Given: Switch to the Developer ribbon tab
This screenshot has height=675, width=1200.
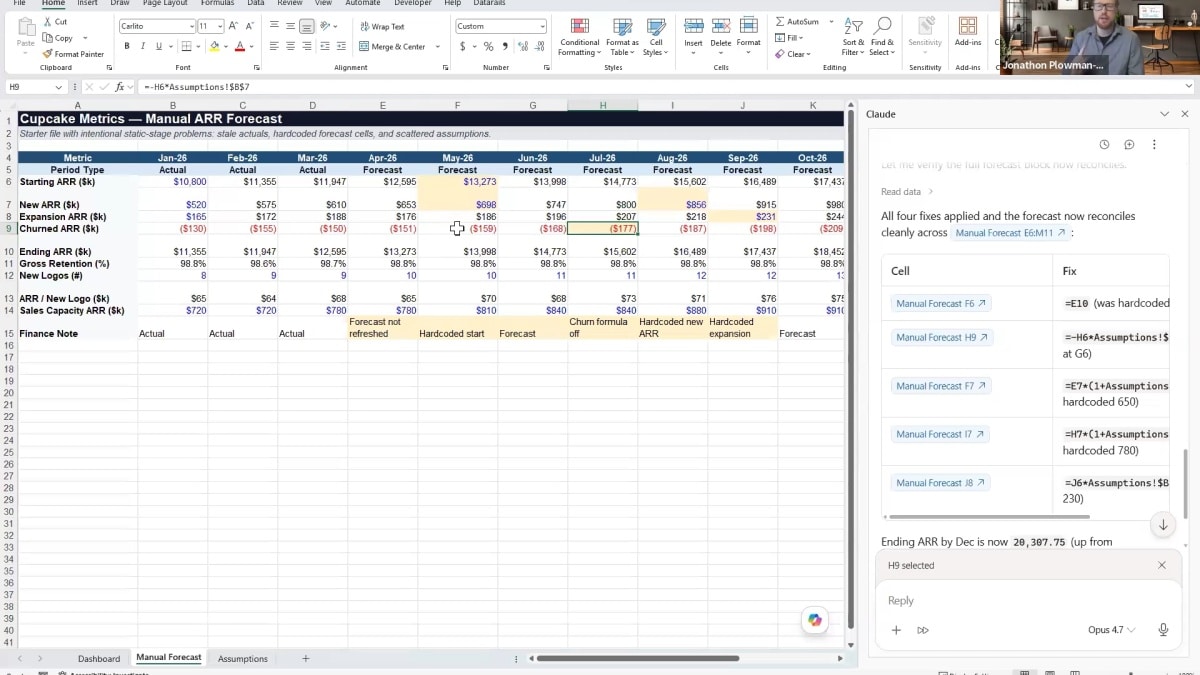Looking at the screenshot, I should click(413, 3).
